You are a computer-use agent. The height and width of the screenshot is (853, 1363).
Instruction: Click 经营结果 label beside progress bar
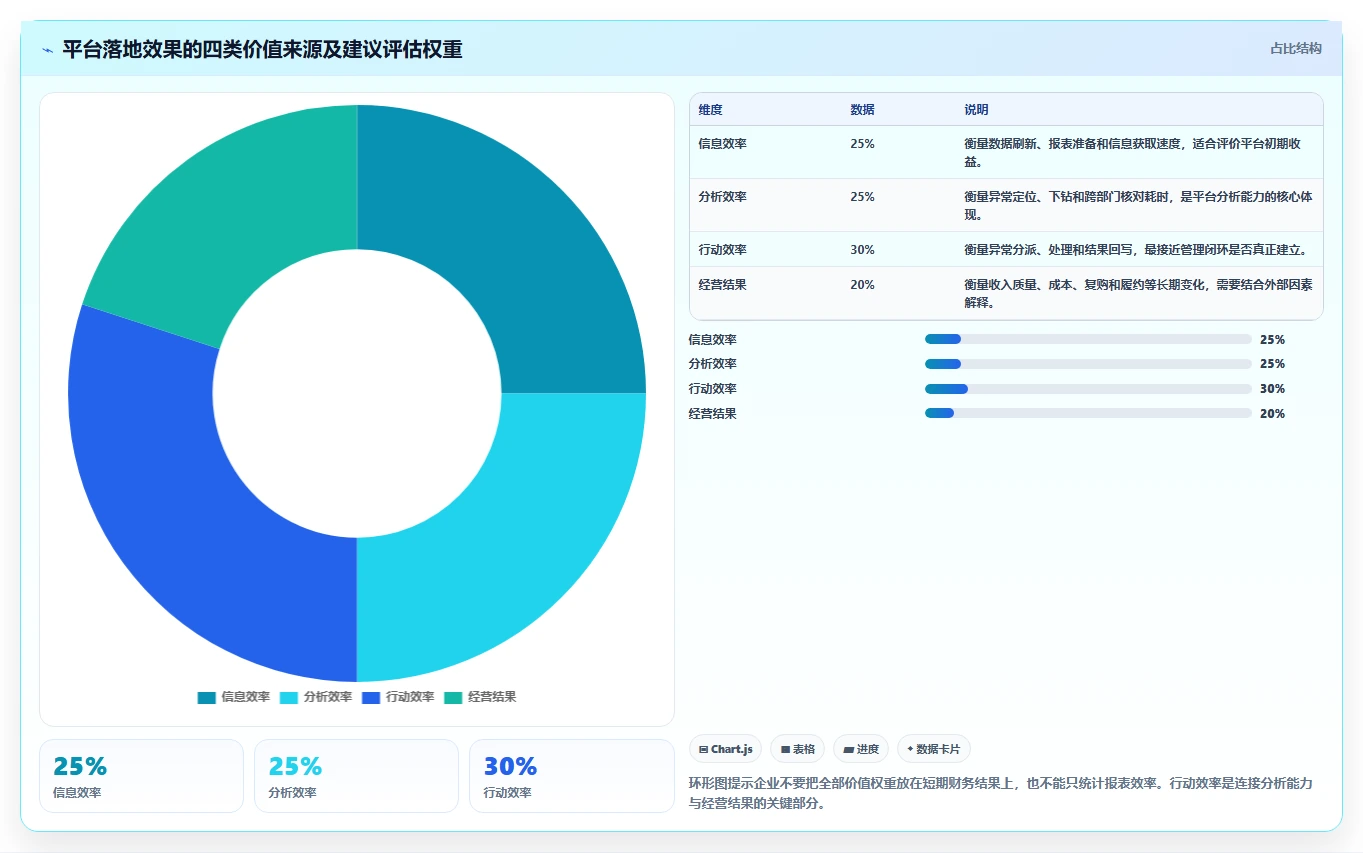[713, 414]
